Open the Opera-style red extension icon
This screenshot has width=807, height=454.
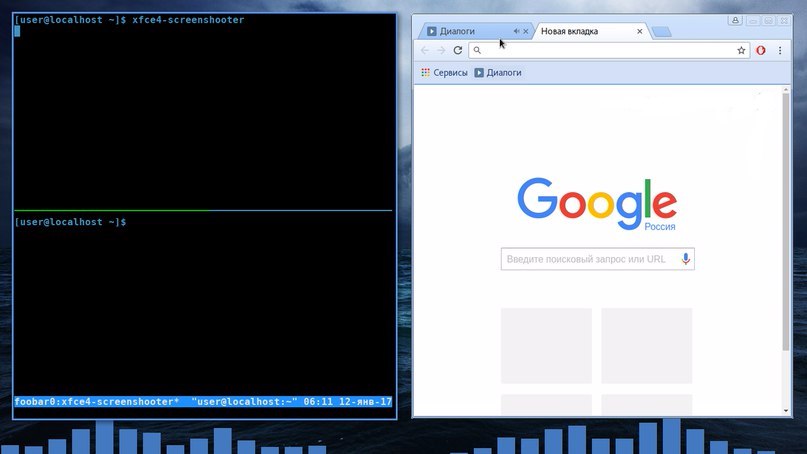761,50
